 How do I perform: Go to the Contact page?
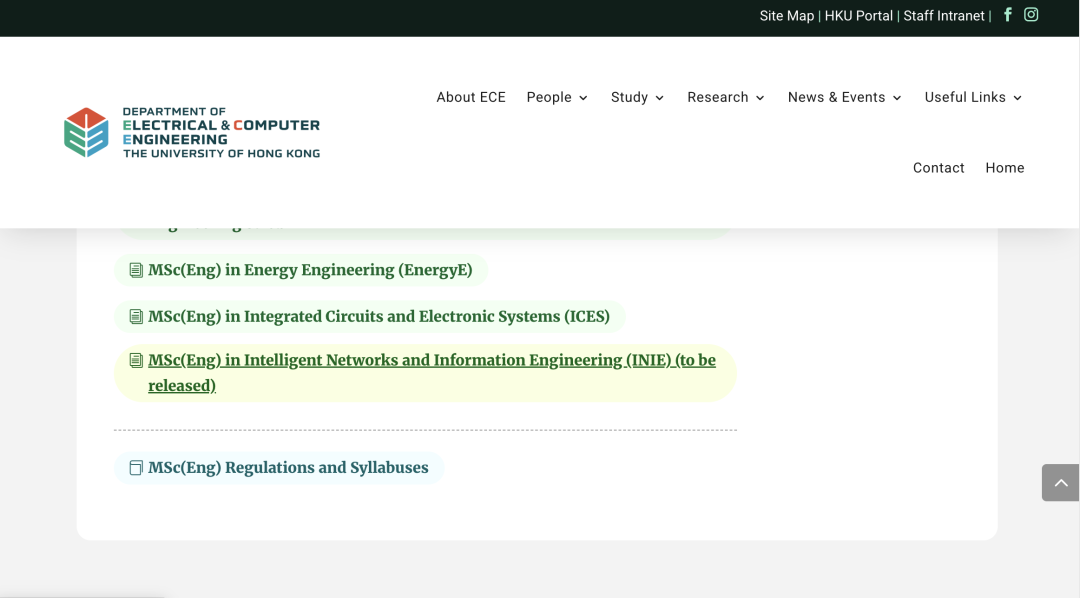click(939, 168)
